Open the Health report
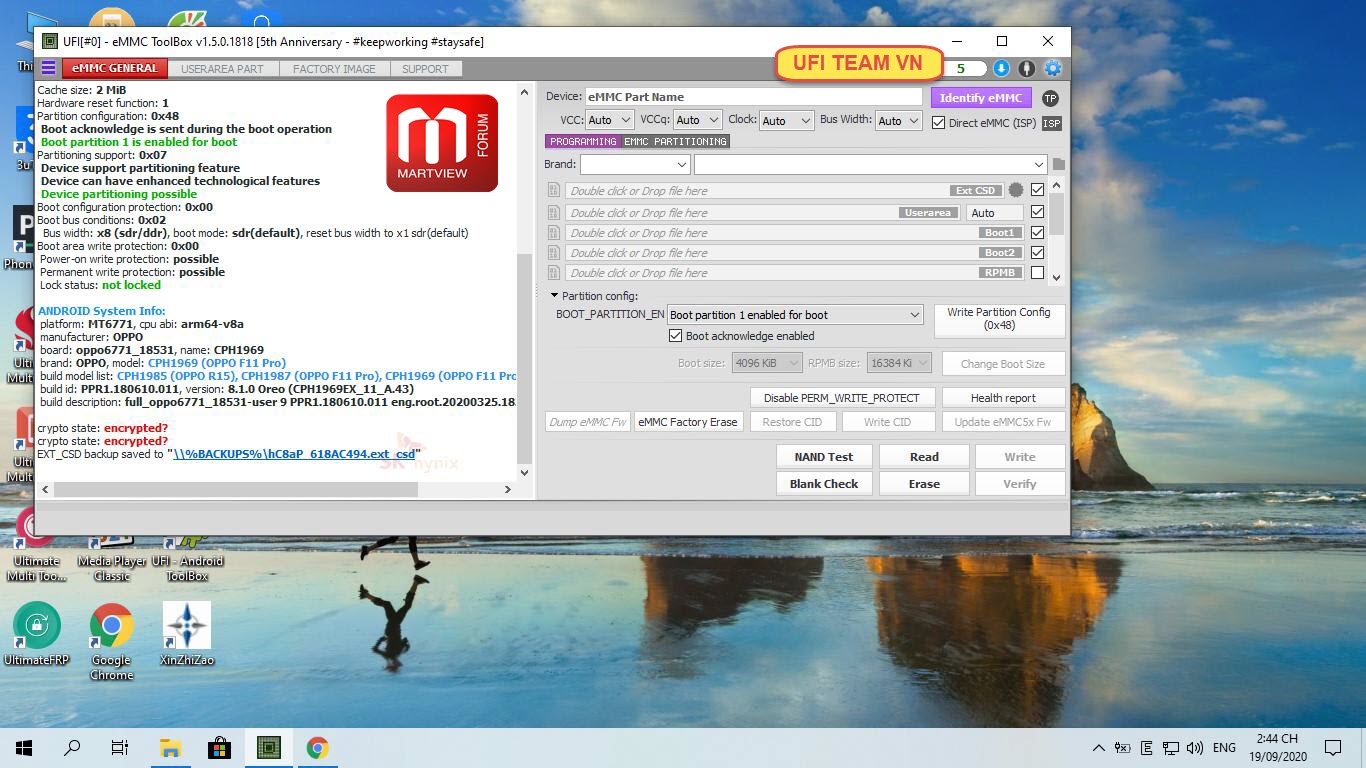 1003,398
